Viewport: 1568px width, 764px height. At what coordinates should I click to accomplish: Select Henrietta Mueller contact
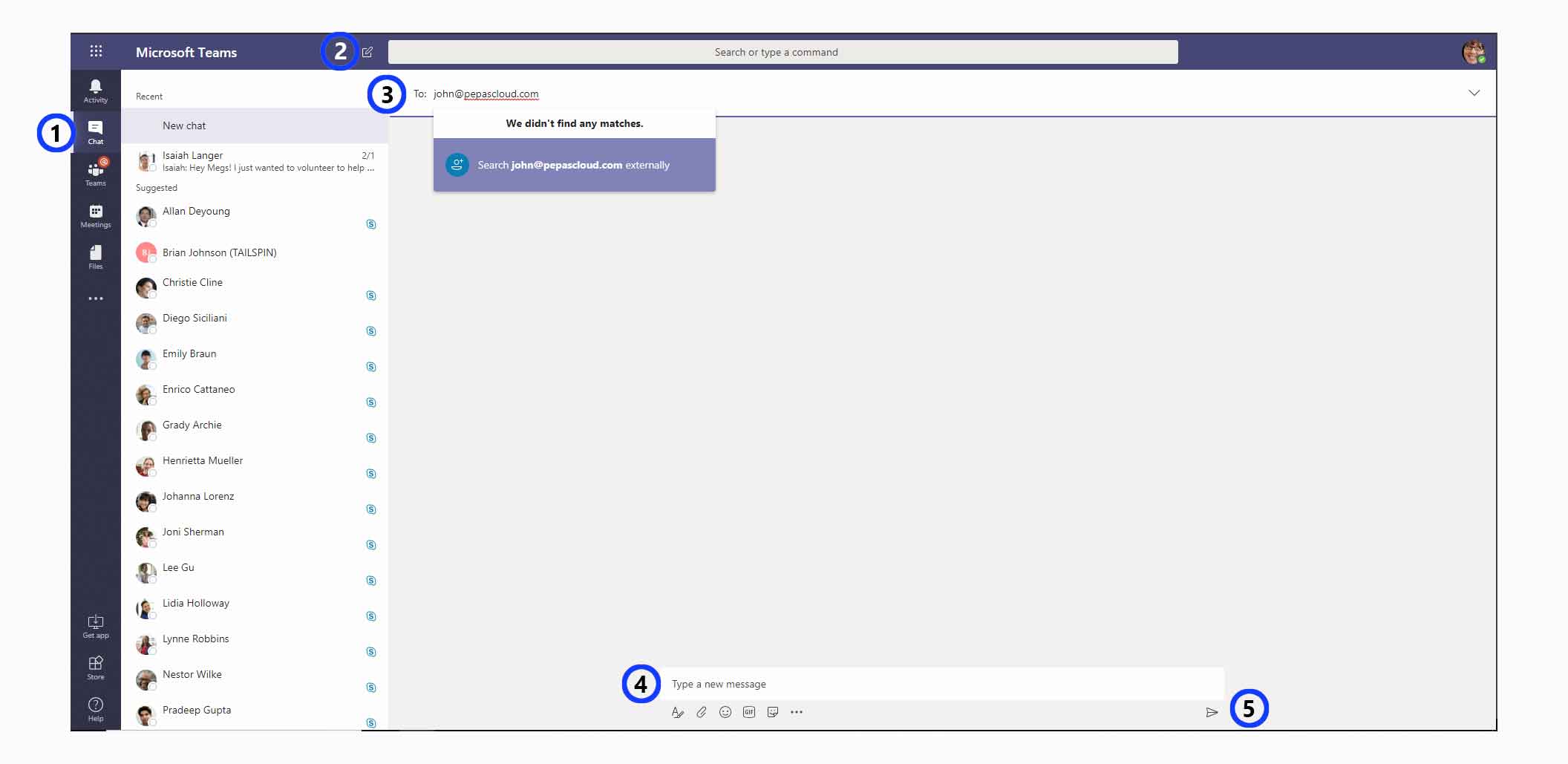click(255, 466)
